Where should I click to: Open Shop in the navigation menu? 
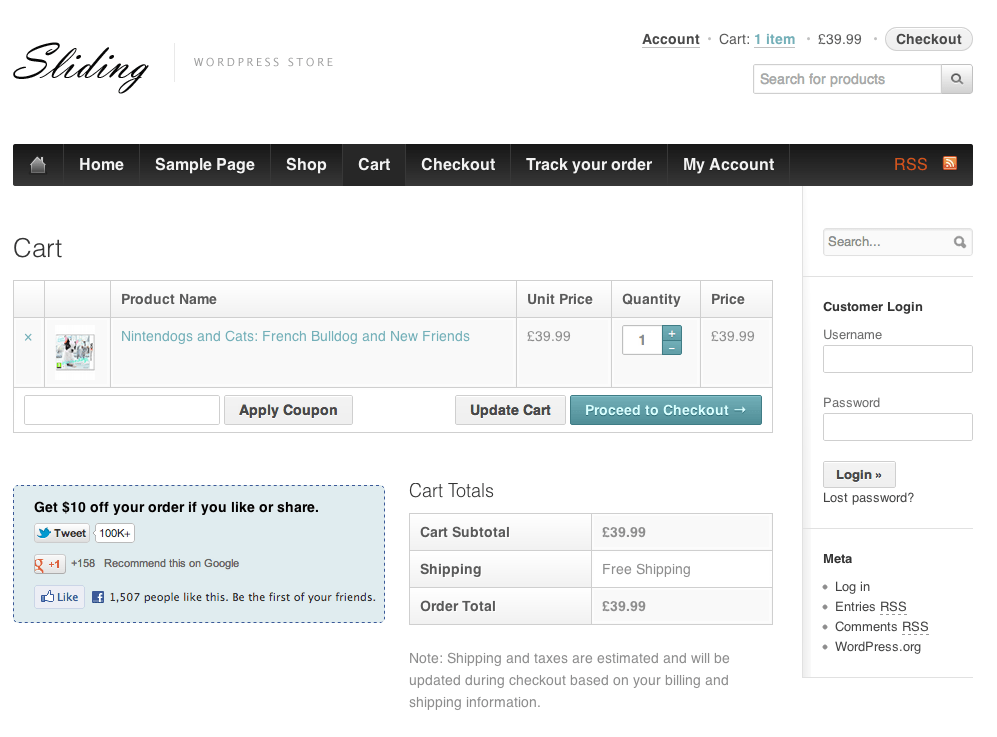click(306, 165)
